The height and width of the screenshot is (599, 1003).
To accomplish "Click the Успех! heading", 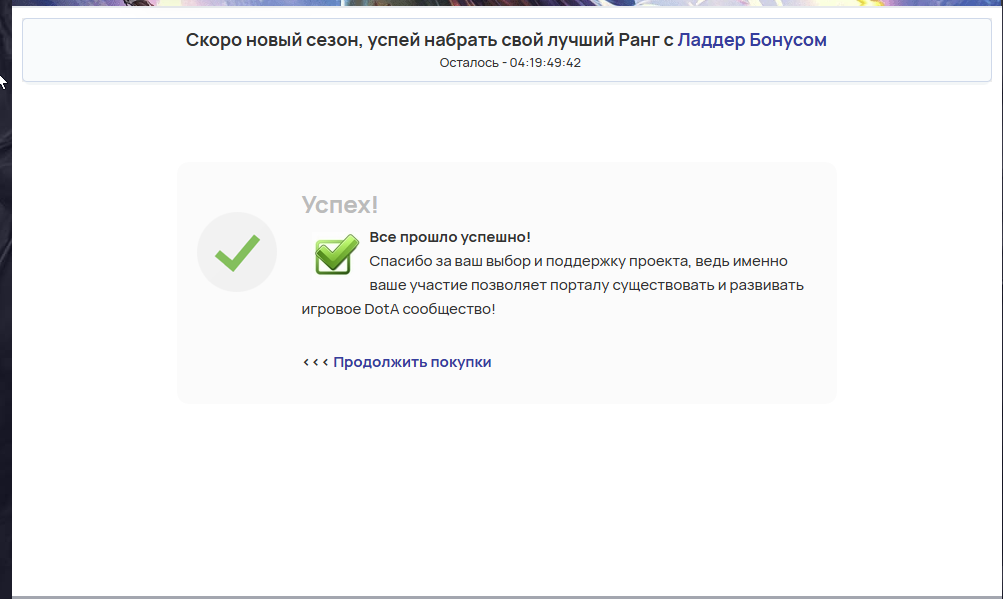I will tap(340, 205).
